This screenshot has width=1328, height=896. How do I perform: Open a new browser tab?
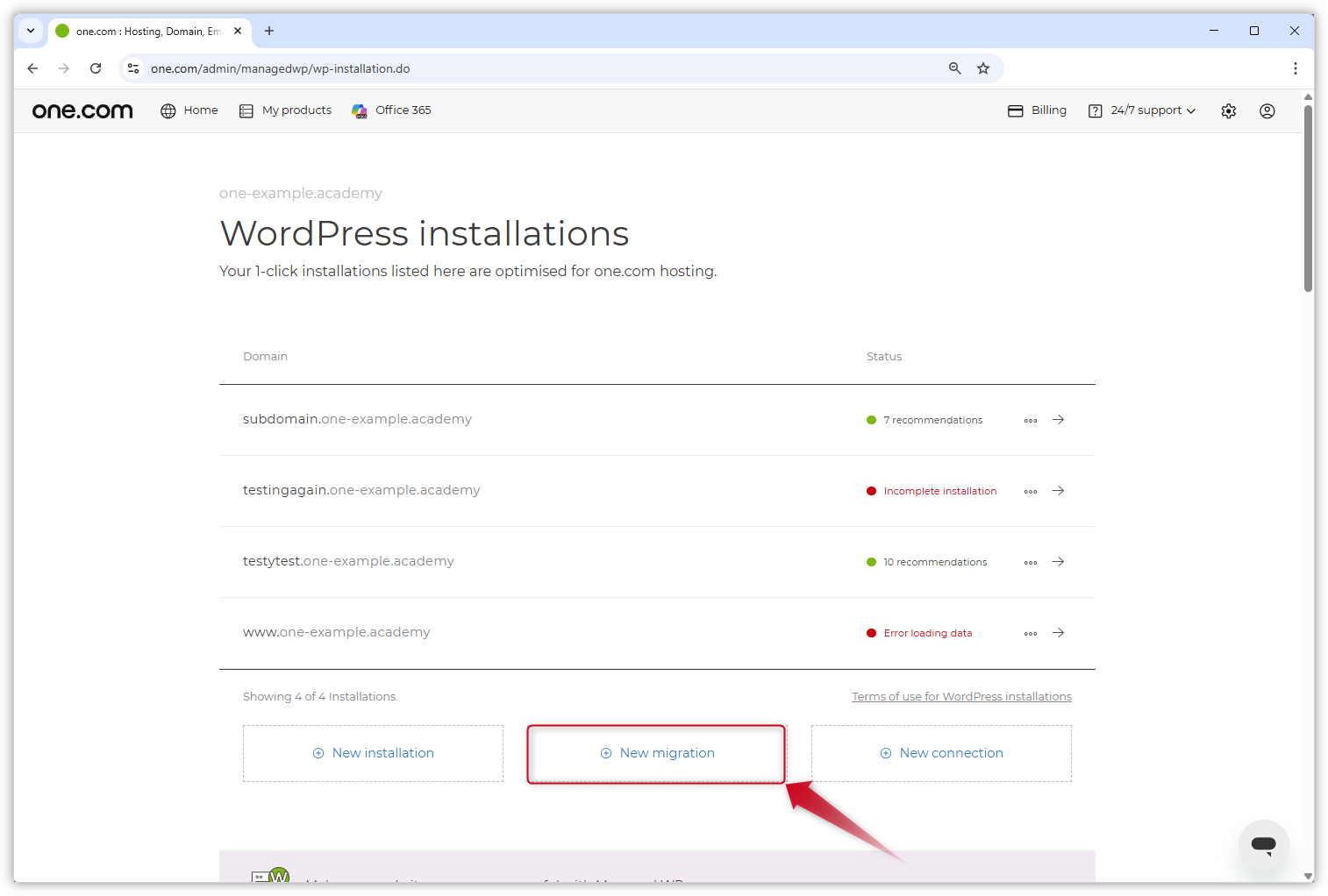(x=269, y=31)
